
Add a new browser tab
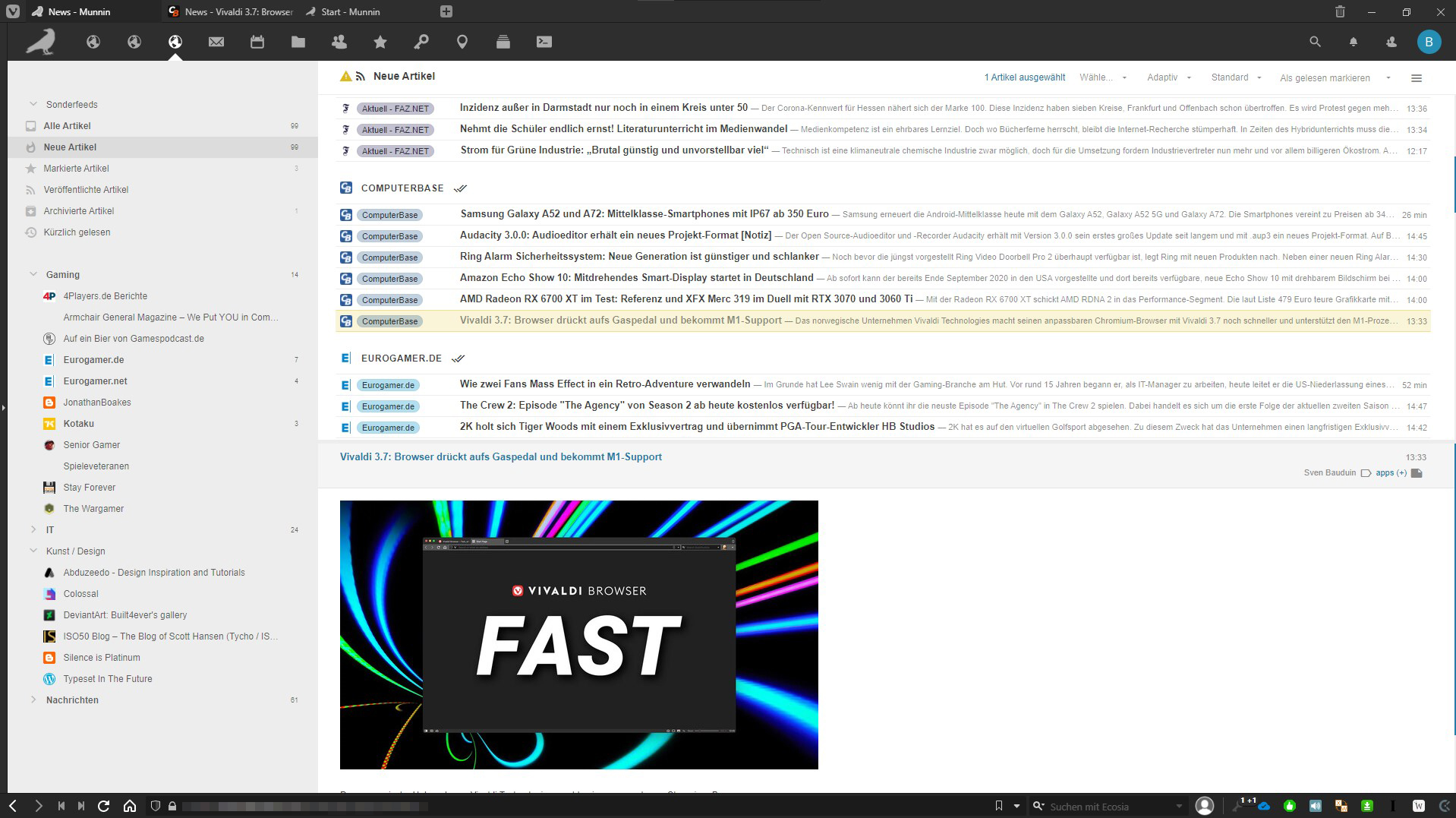[446, 11]
